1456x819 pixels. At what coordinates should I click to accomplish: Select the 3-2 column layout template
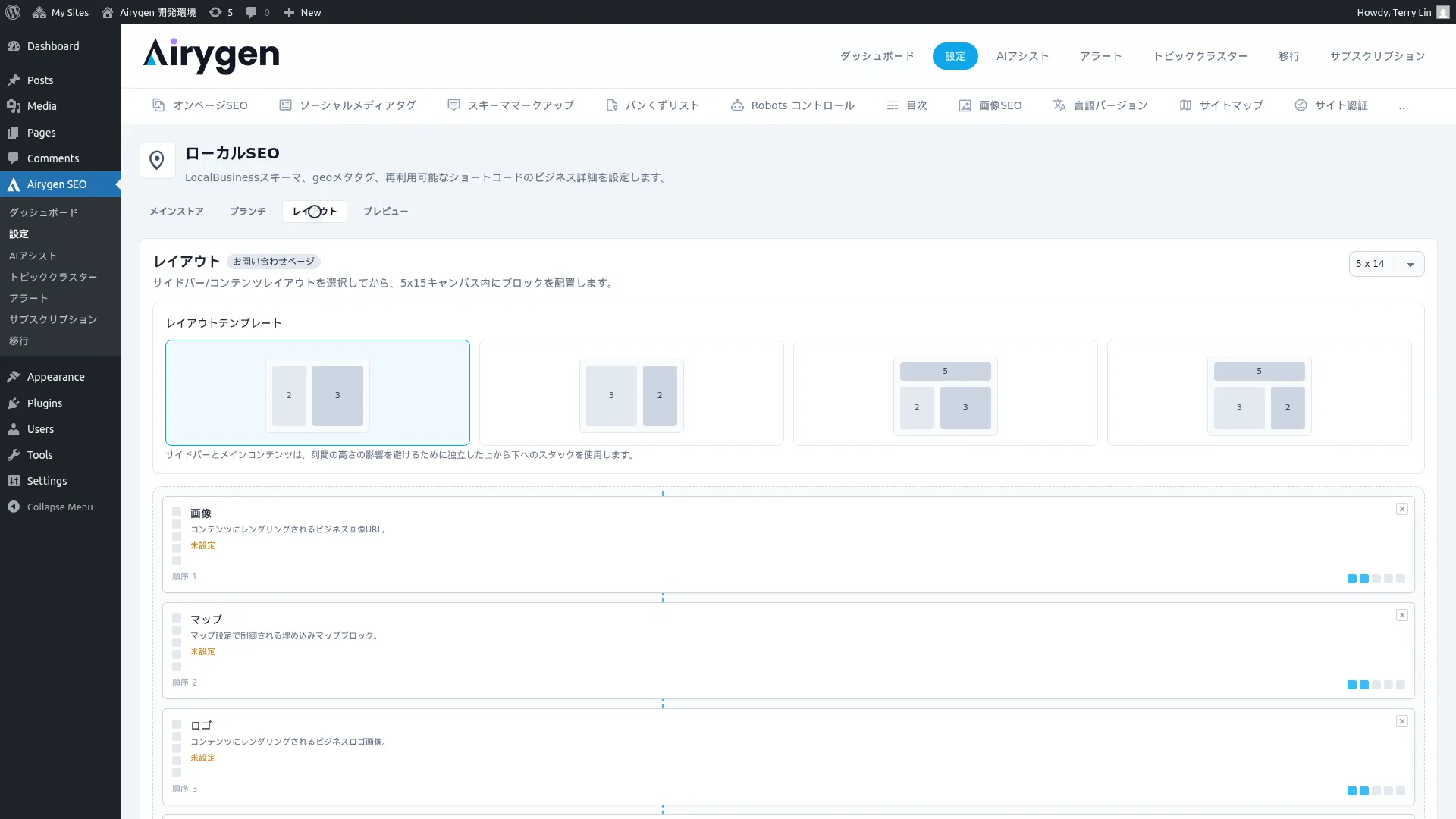pyautogui.click(x=632, y=393)
